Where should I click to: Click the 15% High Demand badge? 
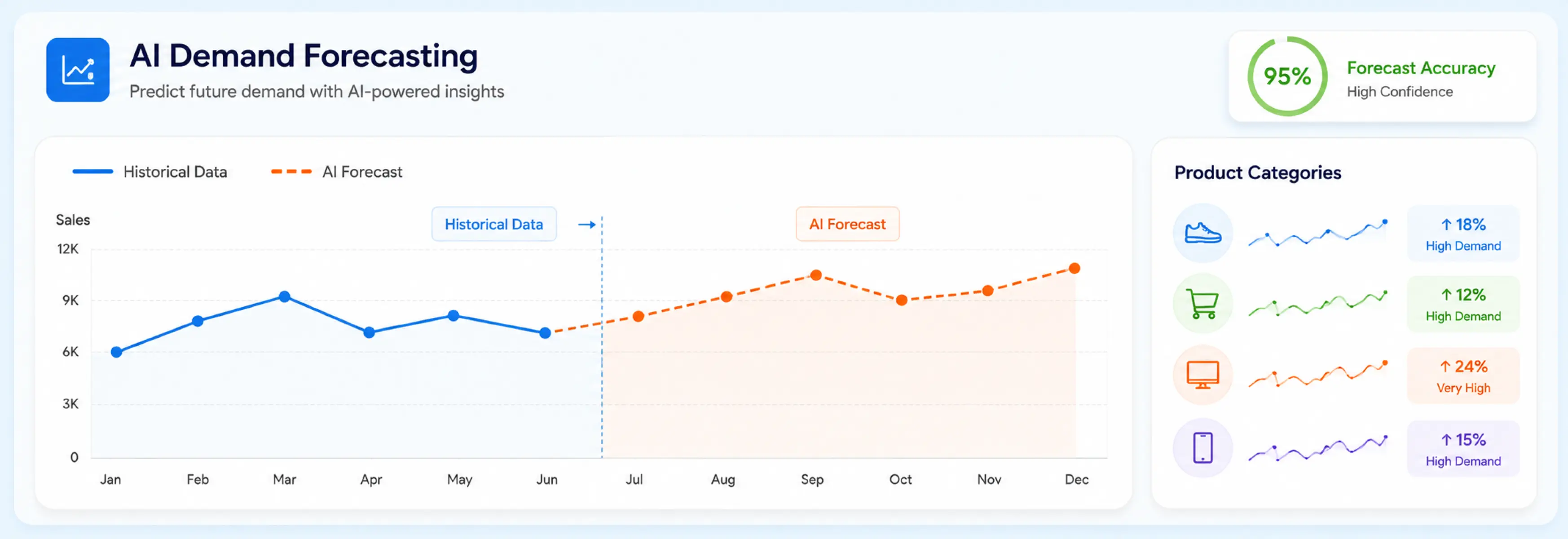click(x=1463, y=449)
